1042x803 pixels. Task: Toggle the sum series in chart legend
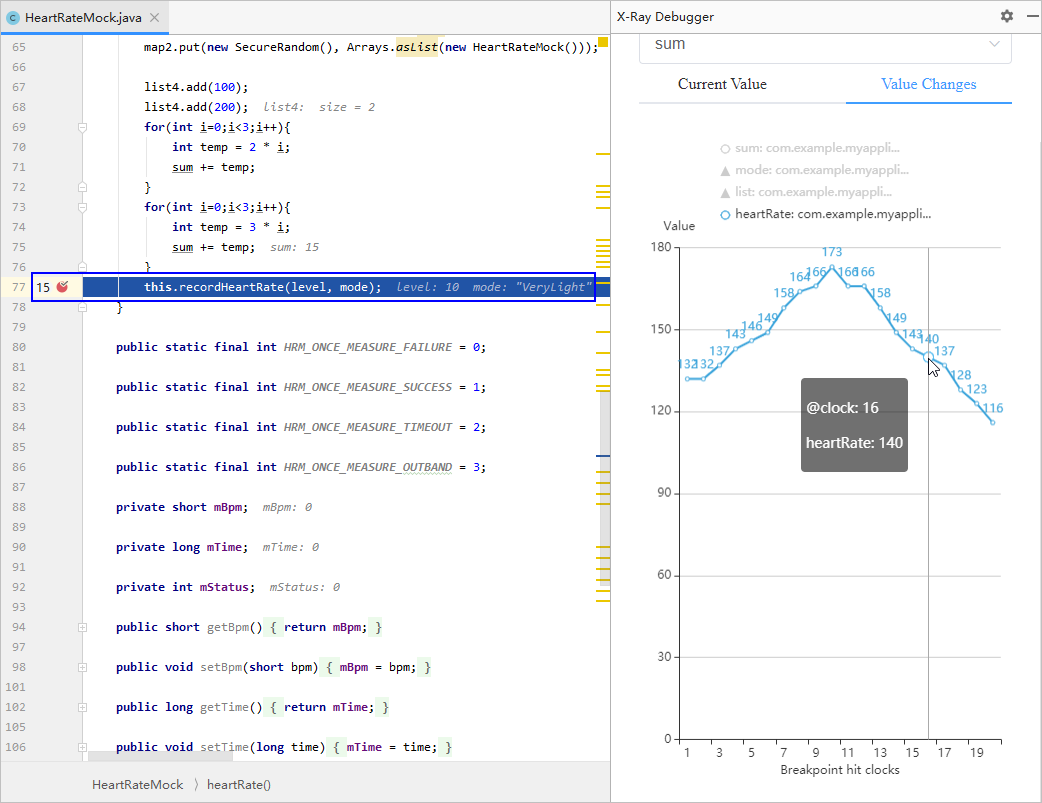[810, 148]
